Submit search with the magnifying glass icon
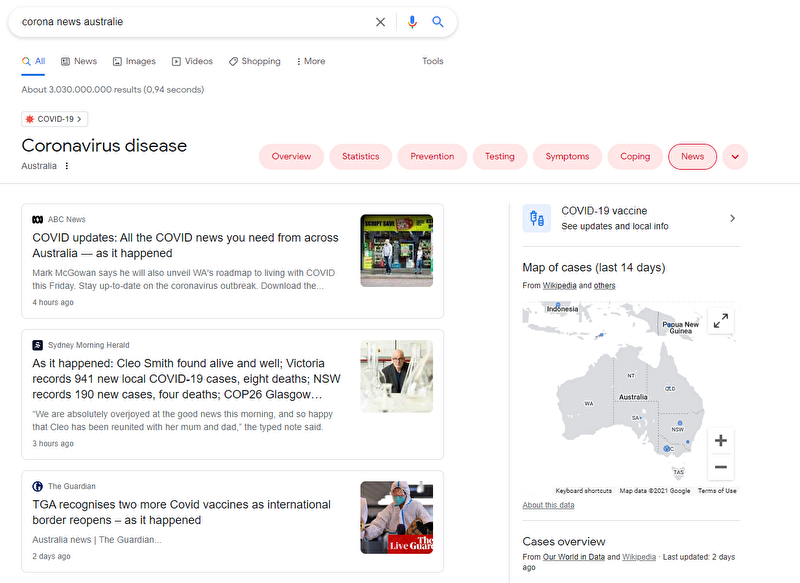The image size is (800, 583). [438, 22]
